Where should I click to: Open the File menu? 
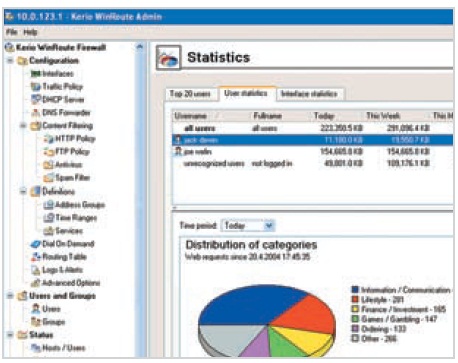click(x=11, y=32)
